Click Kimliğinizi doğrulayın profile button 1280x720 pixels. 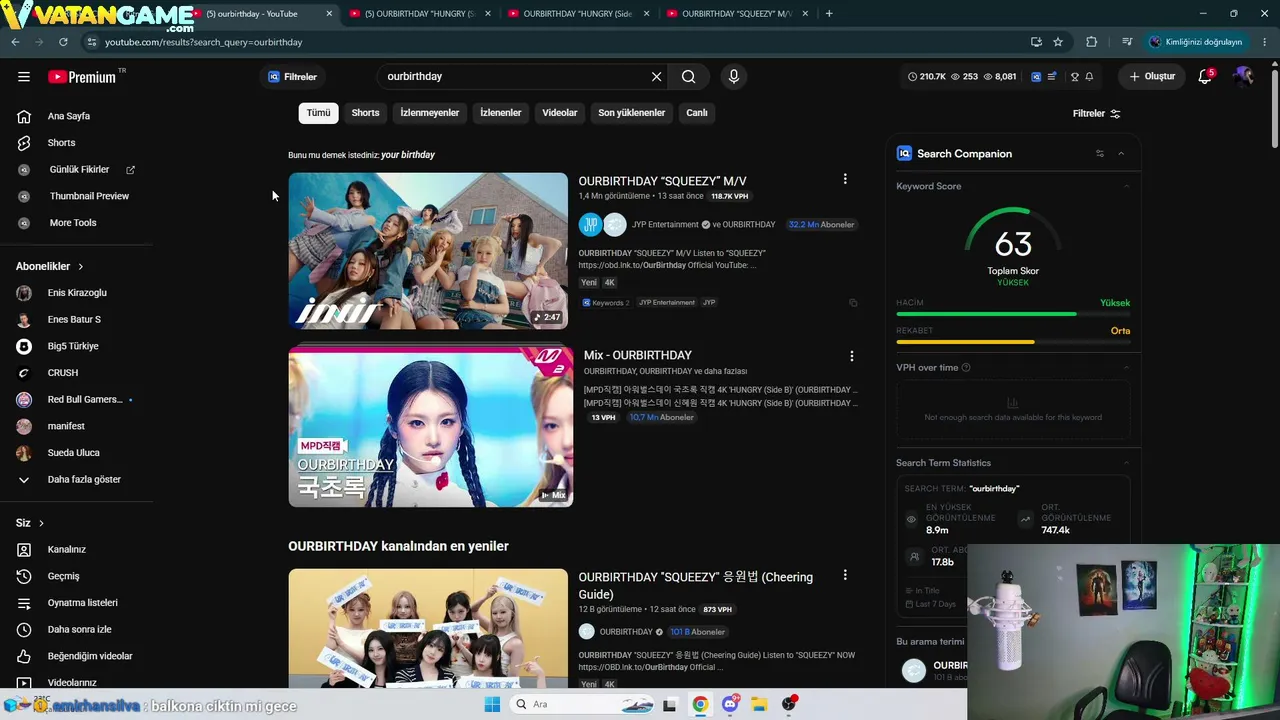pyautogui.click(x=1196, y=42)
